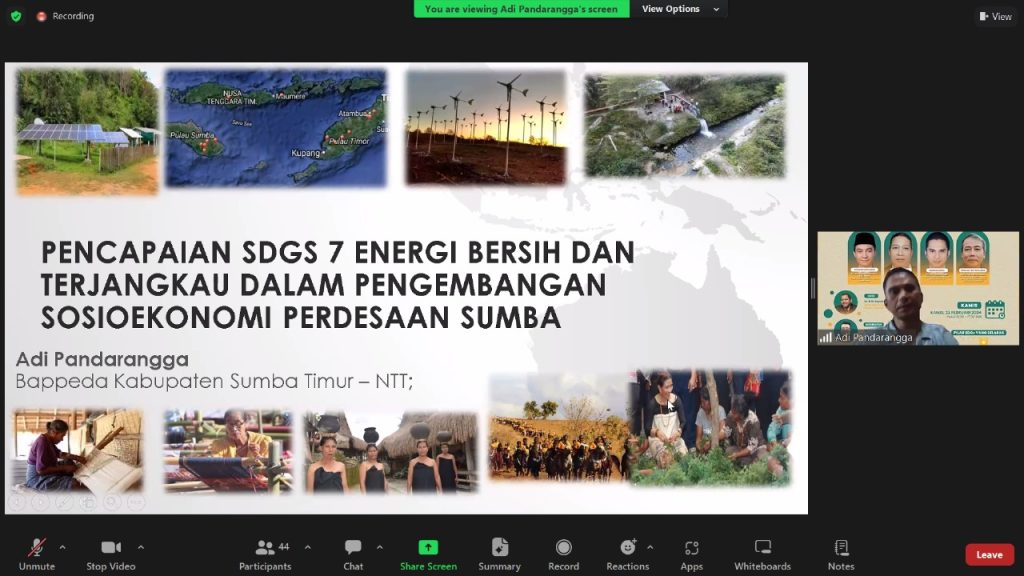The width and height of the screenshot is (1024, 576).
Task: Start recording with the Record button
Action: (x=563, y=553)
